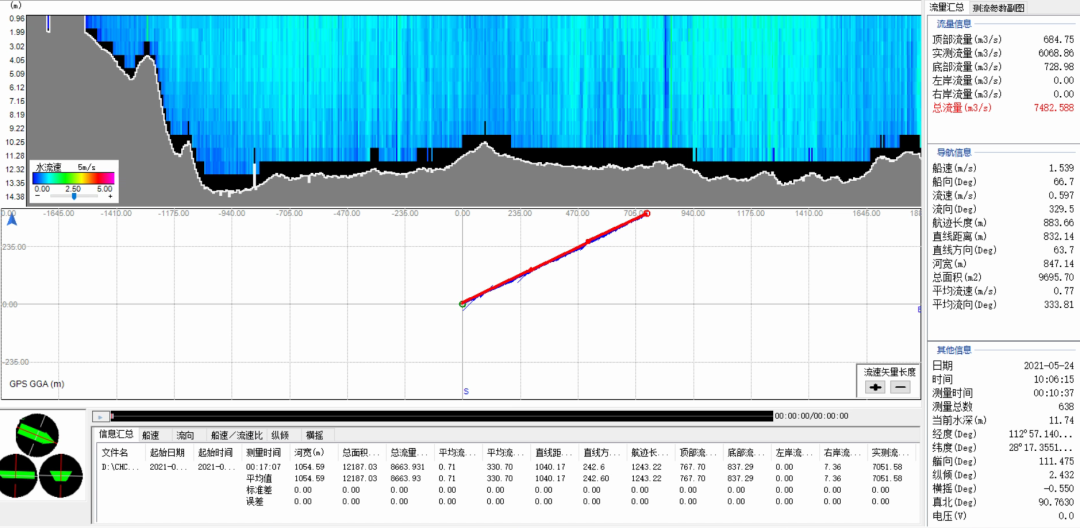Open the 船速 tab
Image resolution: width=1080 pixels, height=528 pixels.
tap(150, 435)
